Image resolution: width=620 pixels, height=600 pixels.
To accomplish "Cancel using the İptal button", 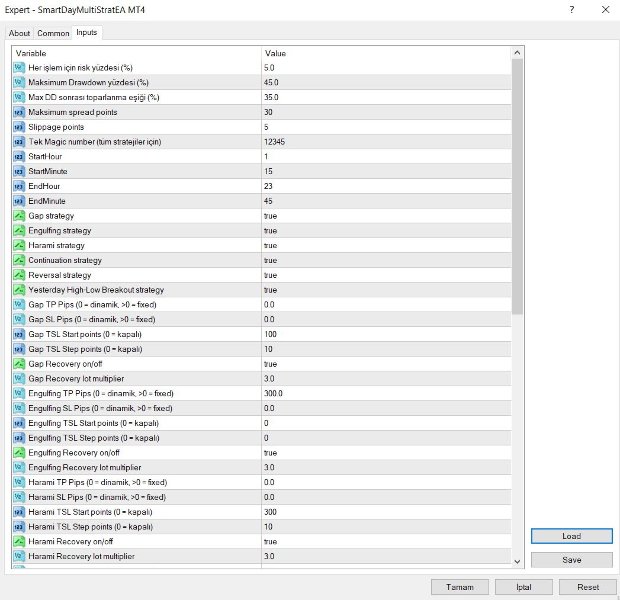I will tap(524, 587).
